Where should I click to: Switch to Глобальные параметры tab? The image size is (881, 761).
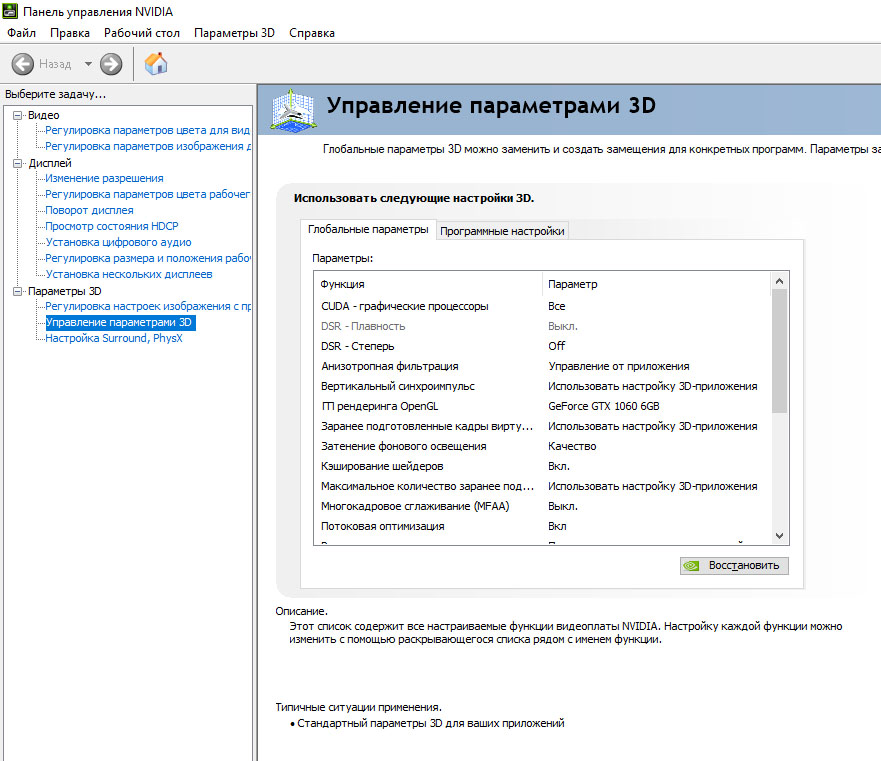(368, 229)
